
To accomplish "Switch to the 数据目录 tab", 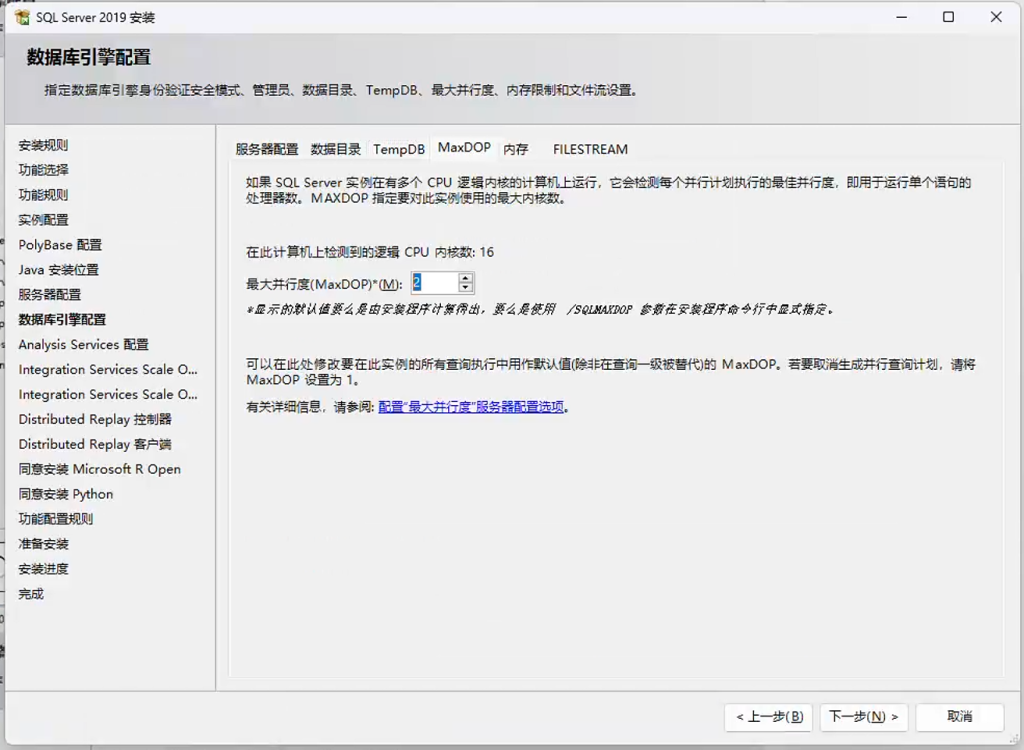I will coord(336,150).
